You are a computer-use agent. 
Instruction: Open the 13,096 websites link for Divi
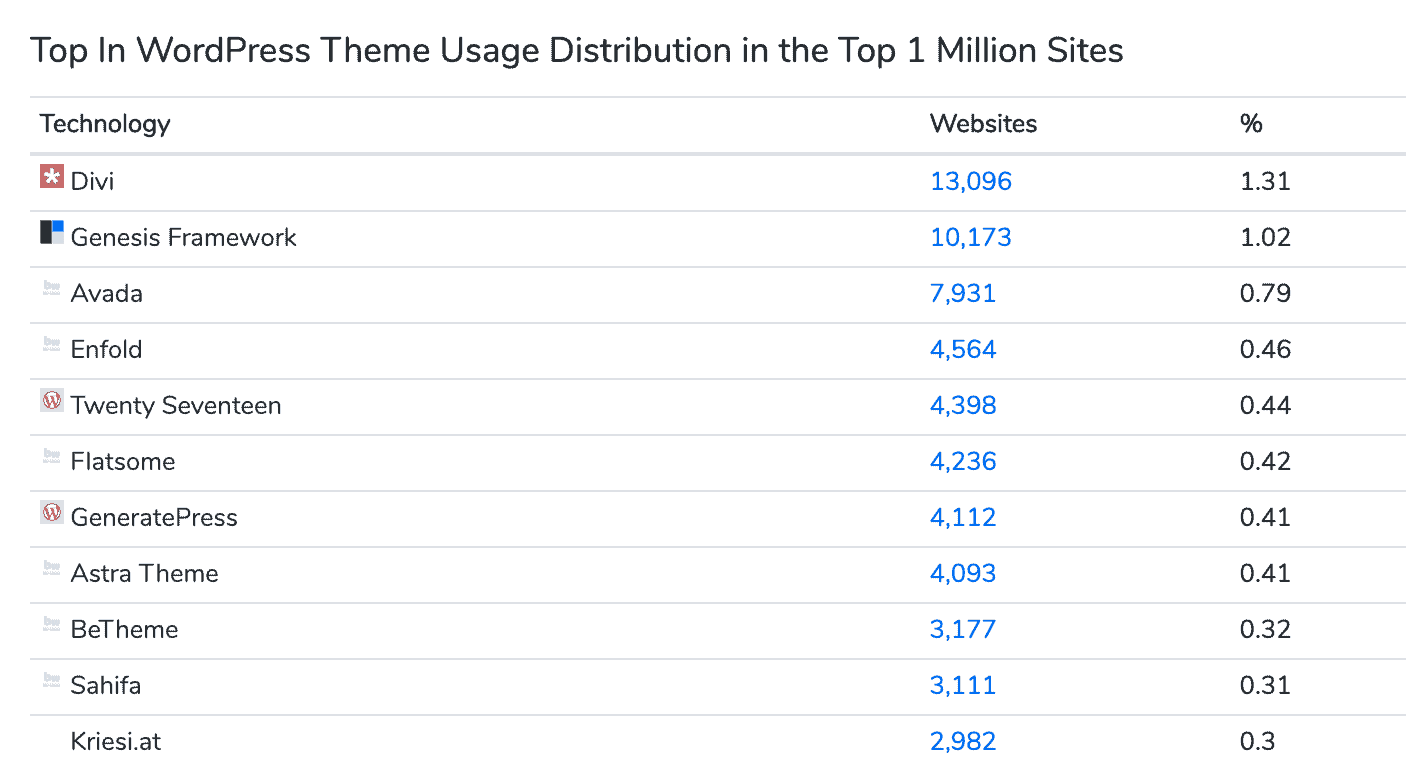971,181
